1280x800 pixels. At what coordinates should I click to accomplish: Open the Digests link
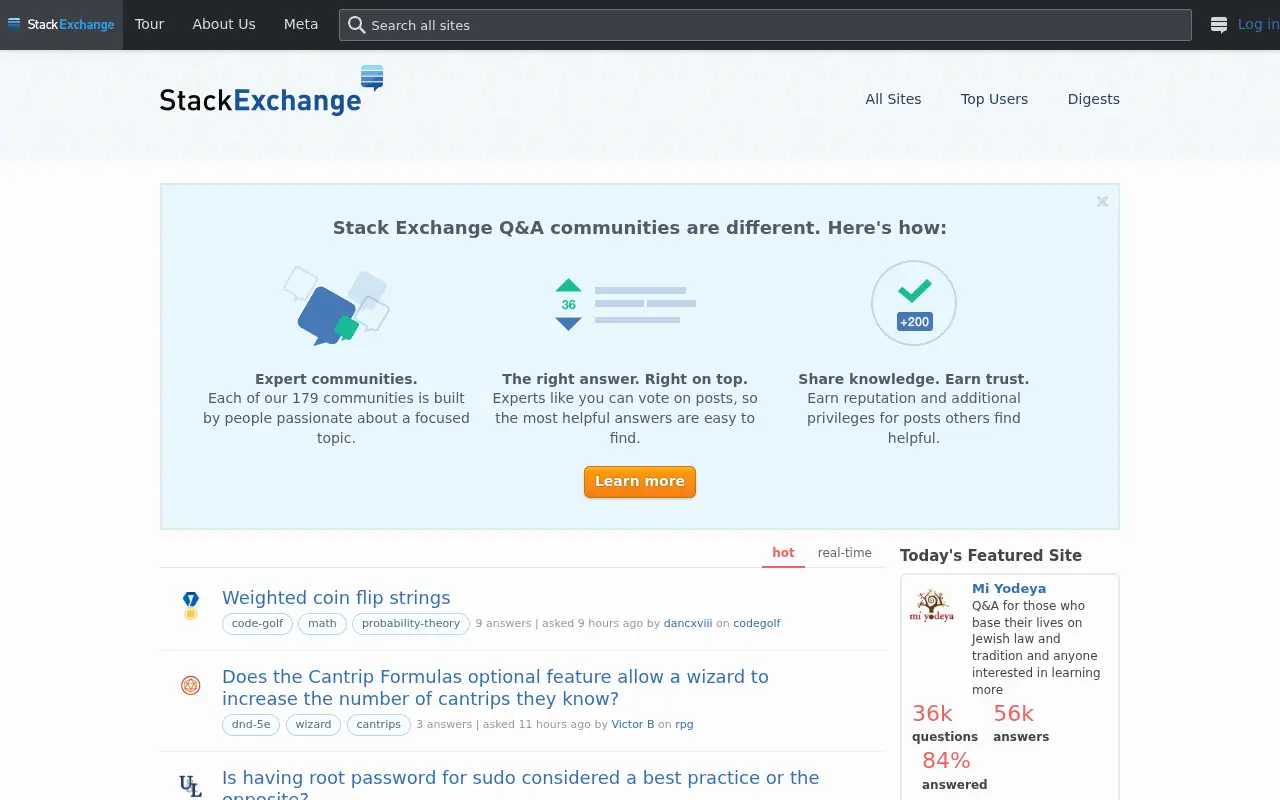pyautogui.click(x=1093, y=99)
